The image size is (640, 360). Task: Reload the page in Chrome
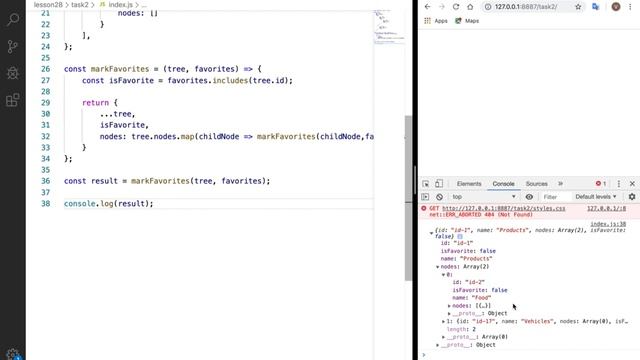pos(456,7)
